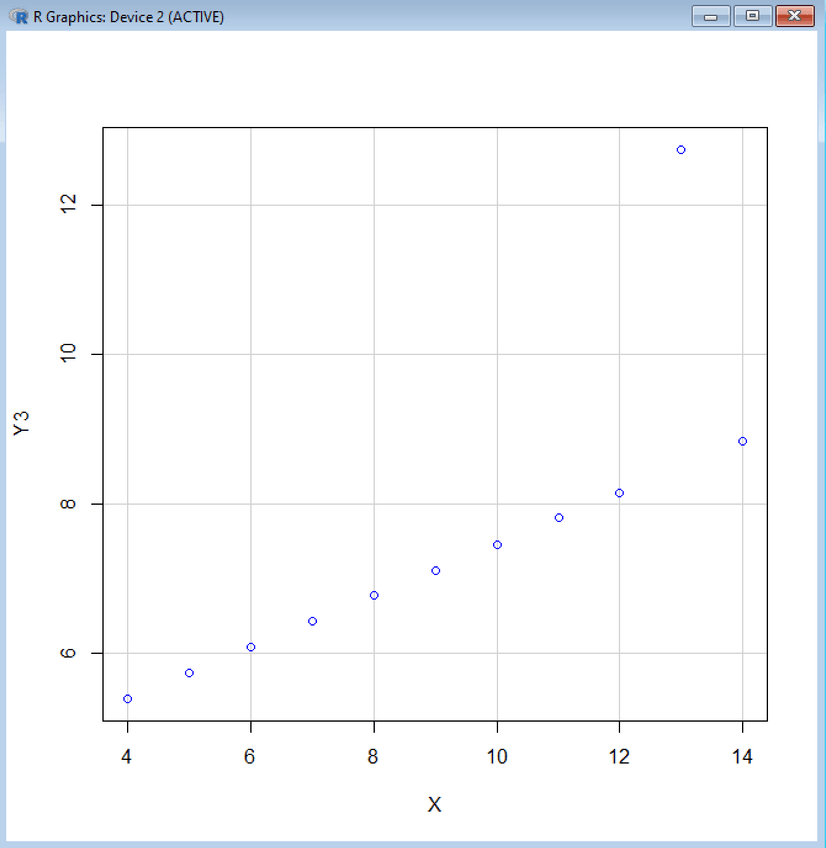Select the data point at X=10
Image resolution: width=826 pixels, height=848 pixels.
(x=498, y=545)
